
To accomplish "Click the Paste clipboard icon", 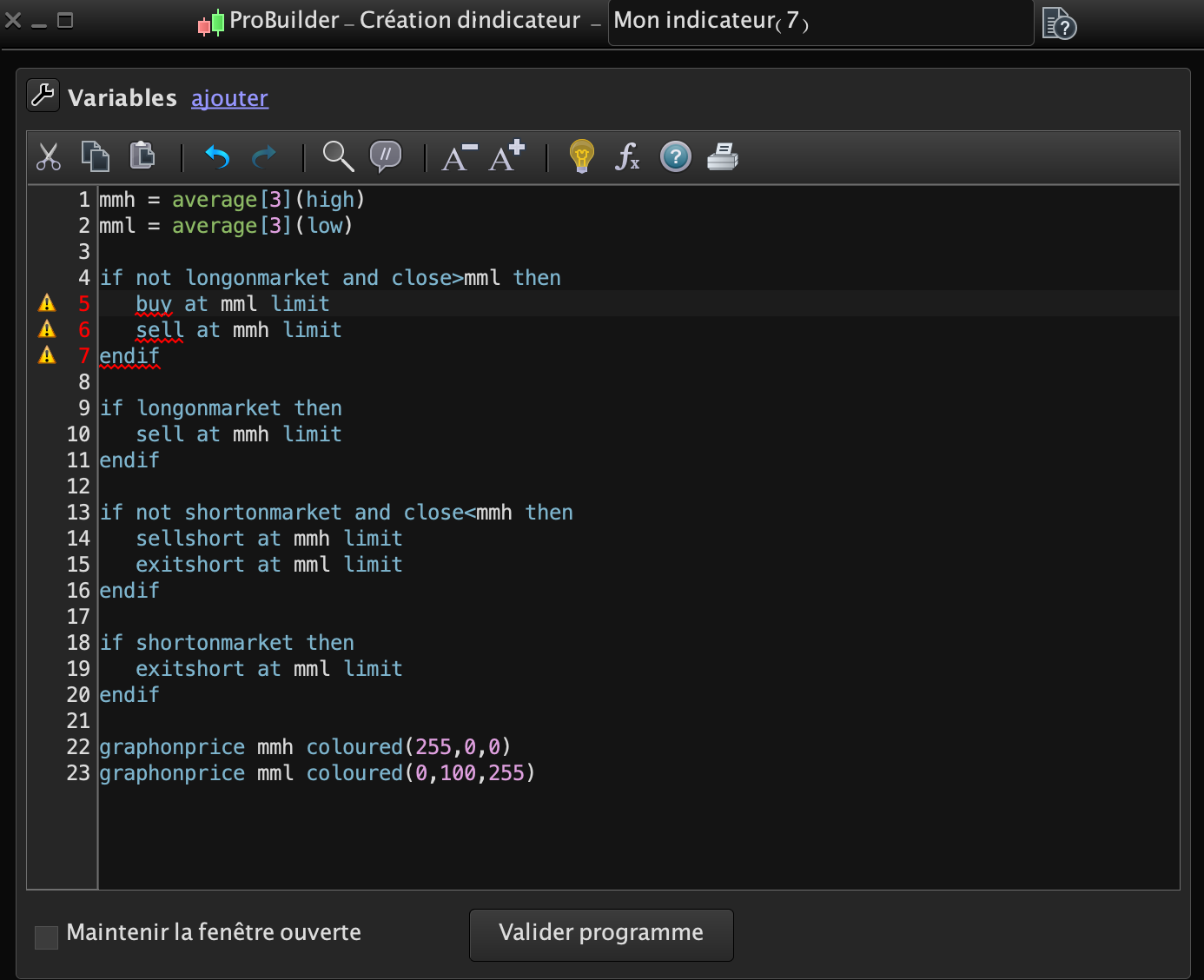I will click(x=142, y=156).
